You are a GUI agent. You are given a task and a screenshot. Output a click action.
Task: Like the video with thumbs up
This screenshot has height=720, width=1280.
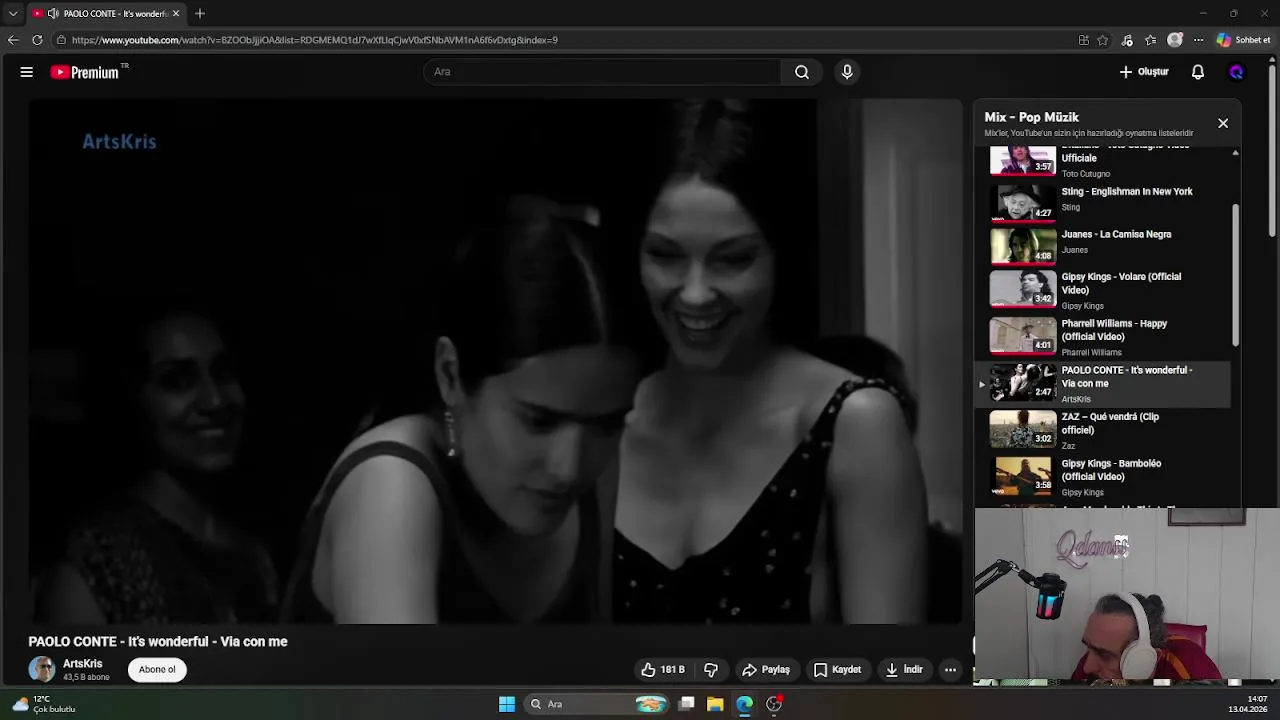tap(664, 670)
